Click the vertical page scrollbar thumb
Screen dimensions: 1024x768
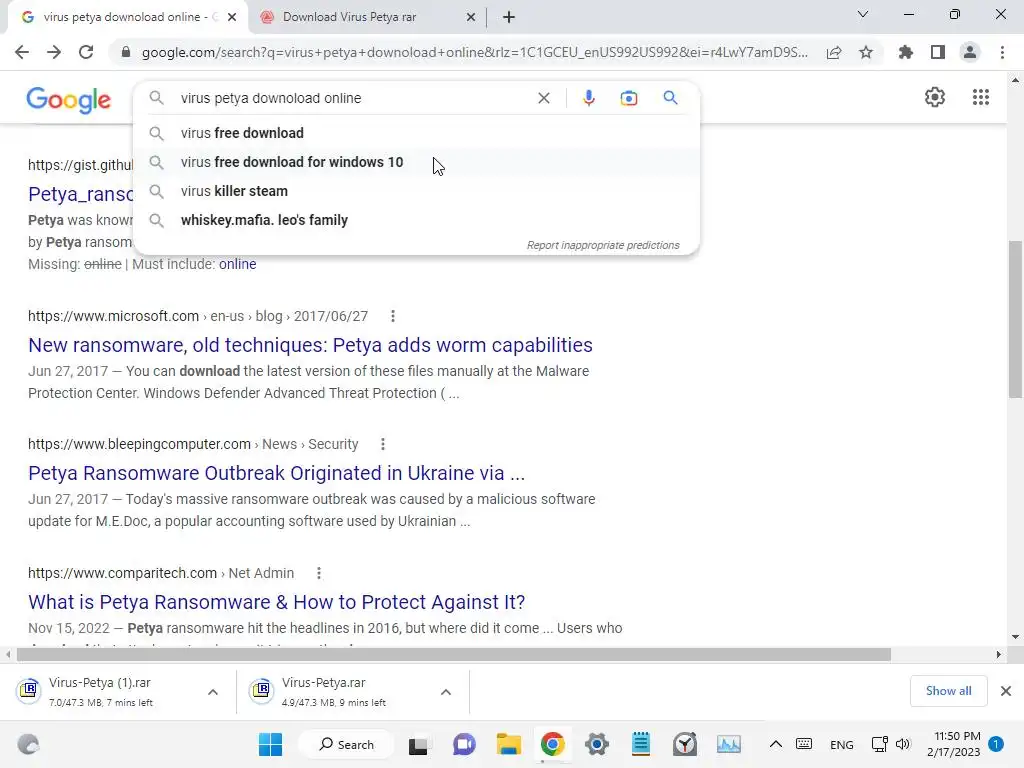tap(1015, 319)
